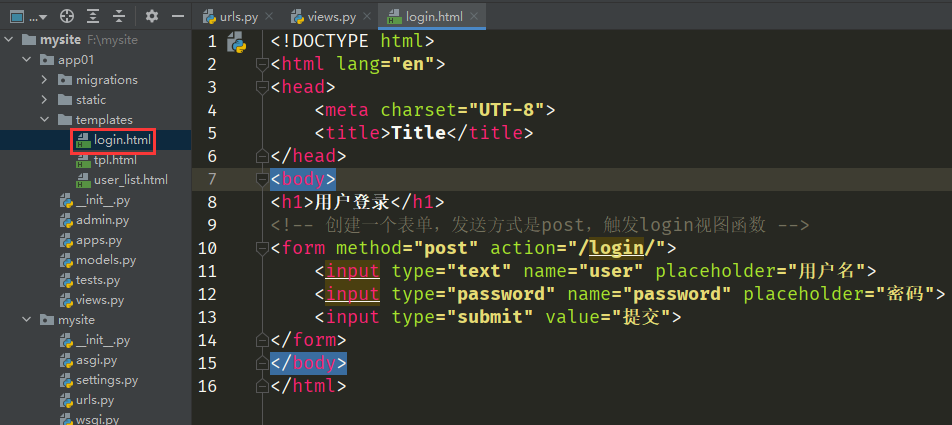Open project panel settings gear
This screenshot has width=952, height=425.
click(152, 16)
